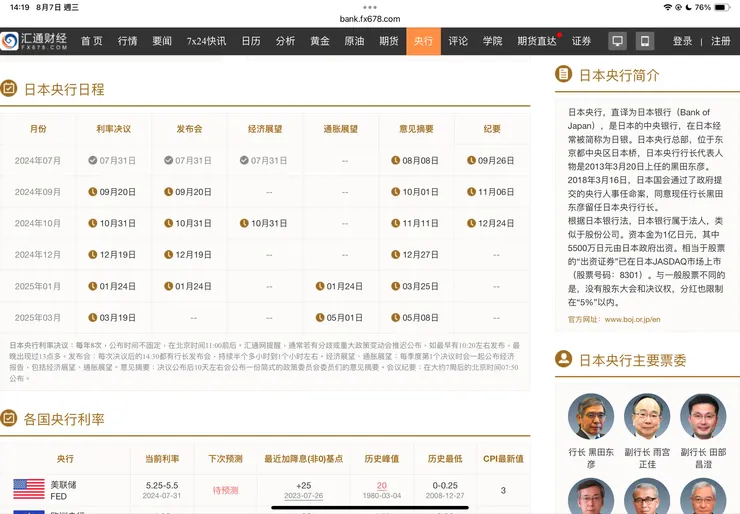Click the 利率决议 column header
The image size is (740, 514).
click(x=114, y=129)
